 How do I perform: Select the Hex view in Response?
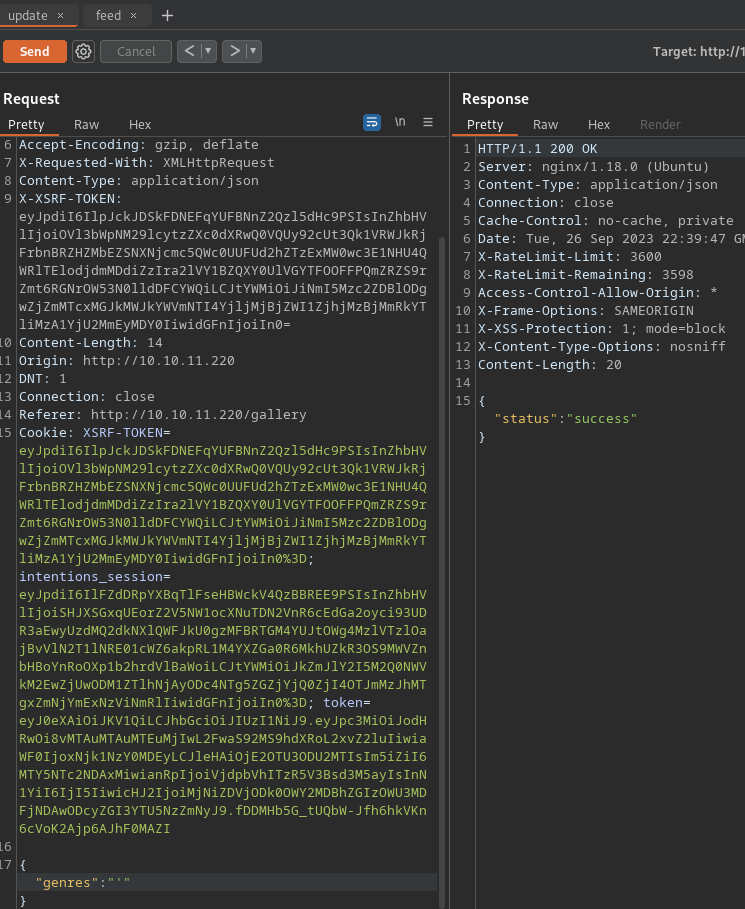click(599, 125)
